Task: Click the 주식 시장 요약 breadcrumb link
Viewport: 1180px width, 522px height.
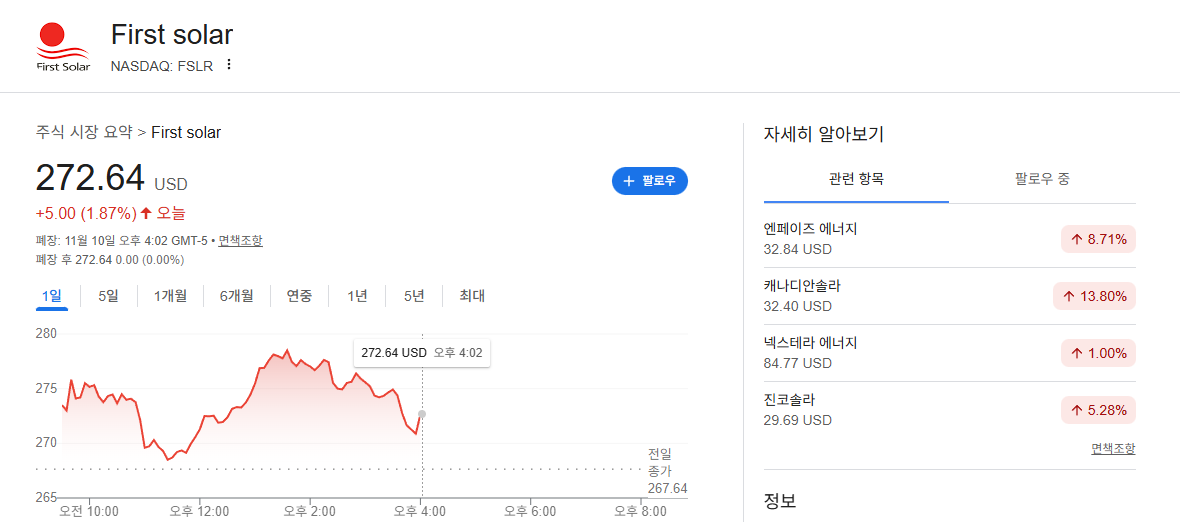Action: [x=84, y=132]
